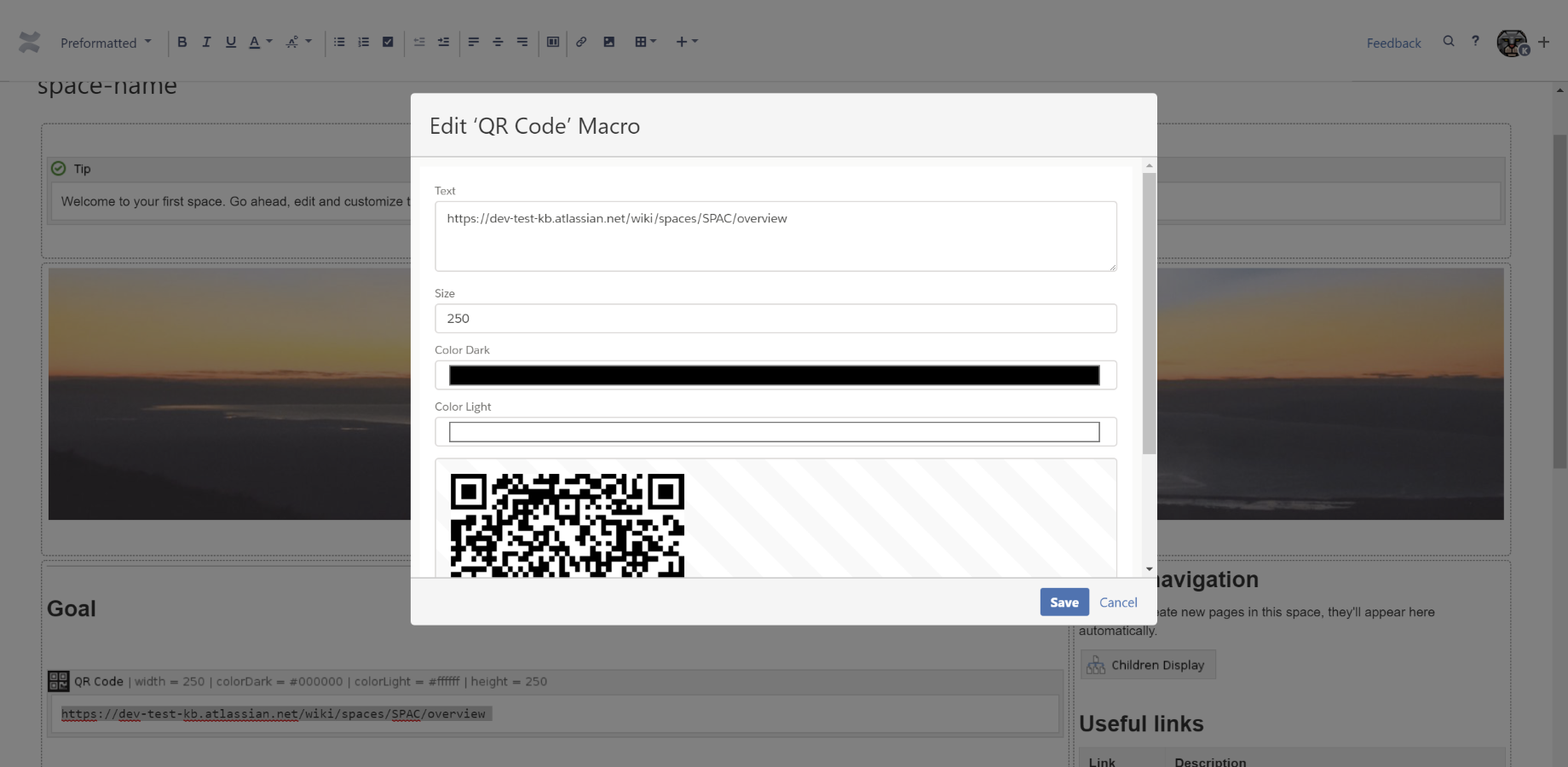1568x767 pixels.
Task: Click the sunset banner image left part
Action: [229, 394]
